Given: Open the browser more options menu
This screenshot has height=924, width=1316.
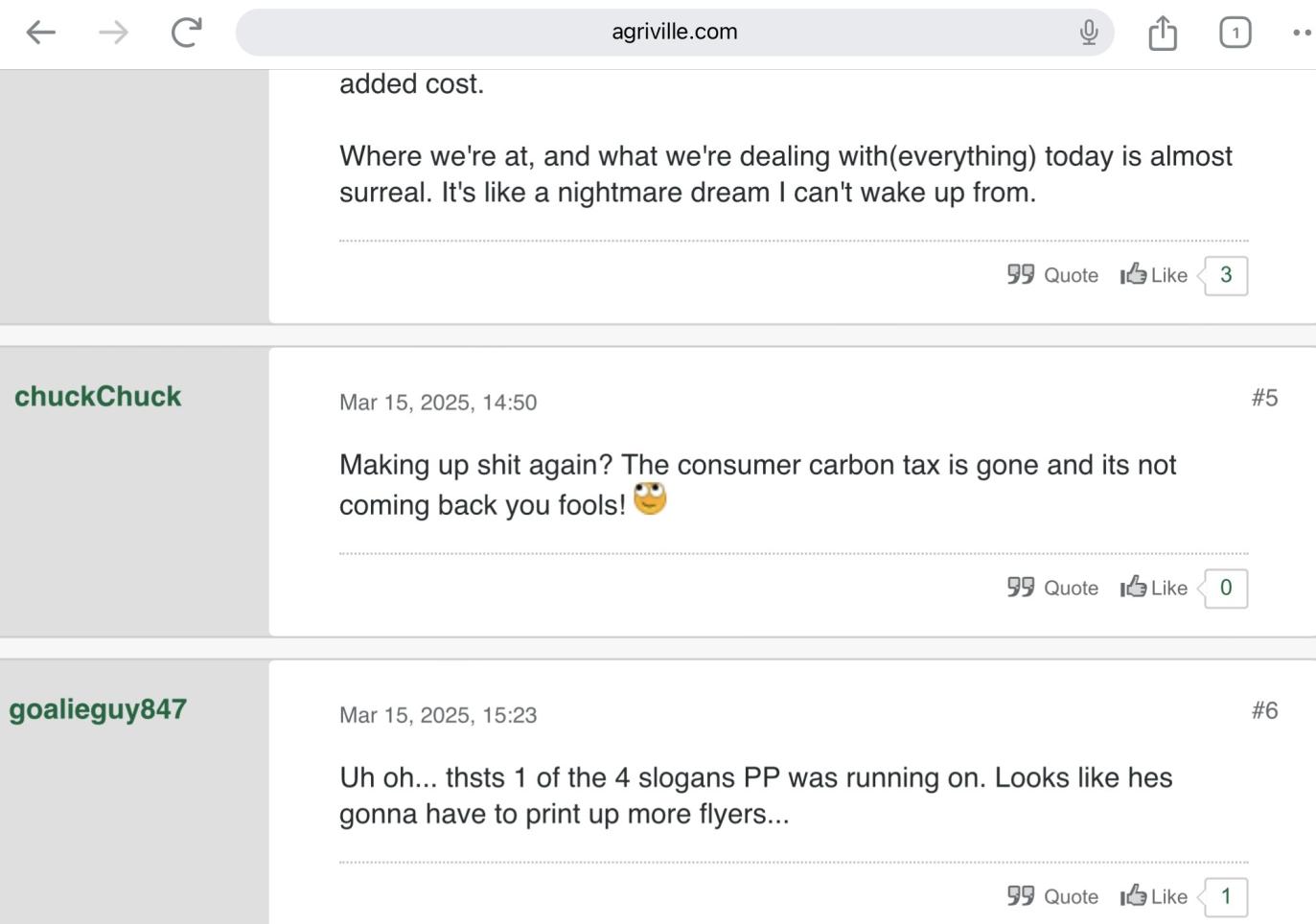Looking at the screenshot, I should pyautogui.click(x=1301, y=33).
